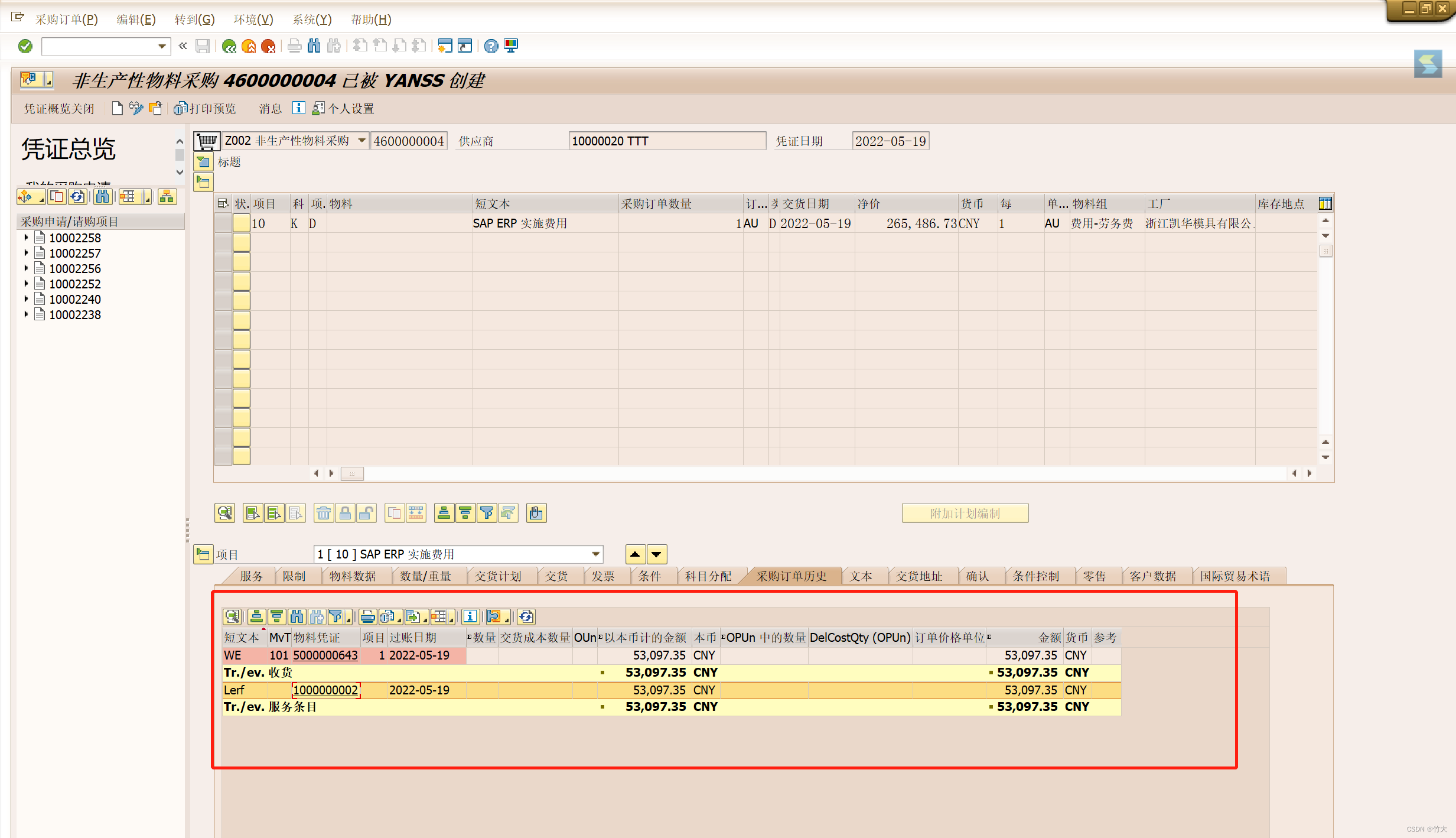1456x838 pixels.
Task: Click the horizontal scrollbar thumb of item table
Action: pos(352,473)
